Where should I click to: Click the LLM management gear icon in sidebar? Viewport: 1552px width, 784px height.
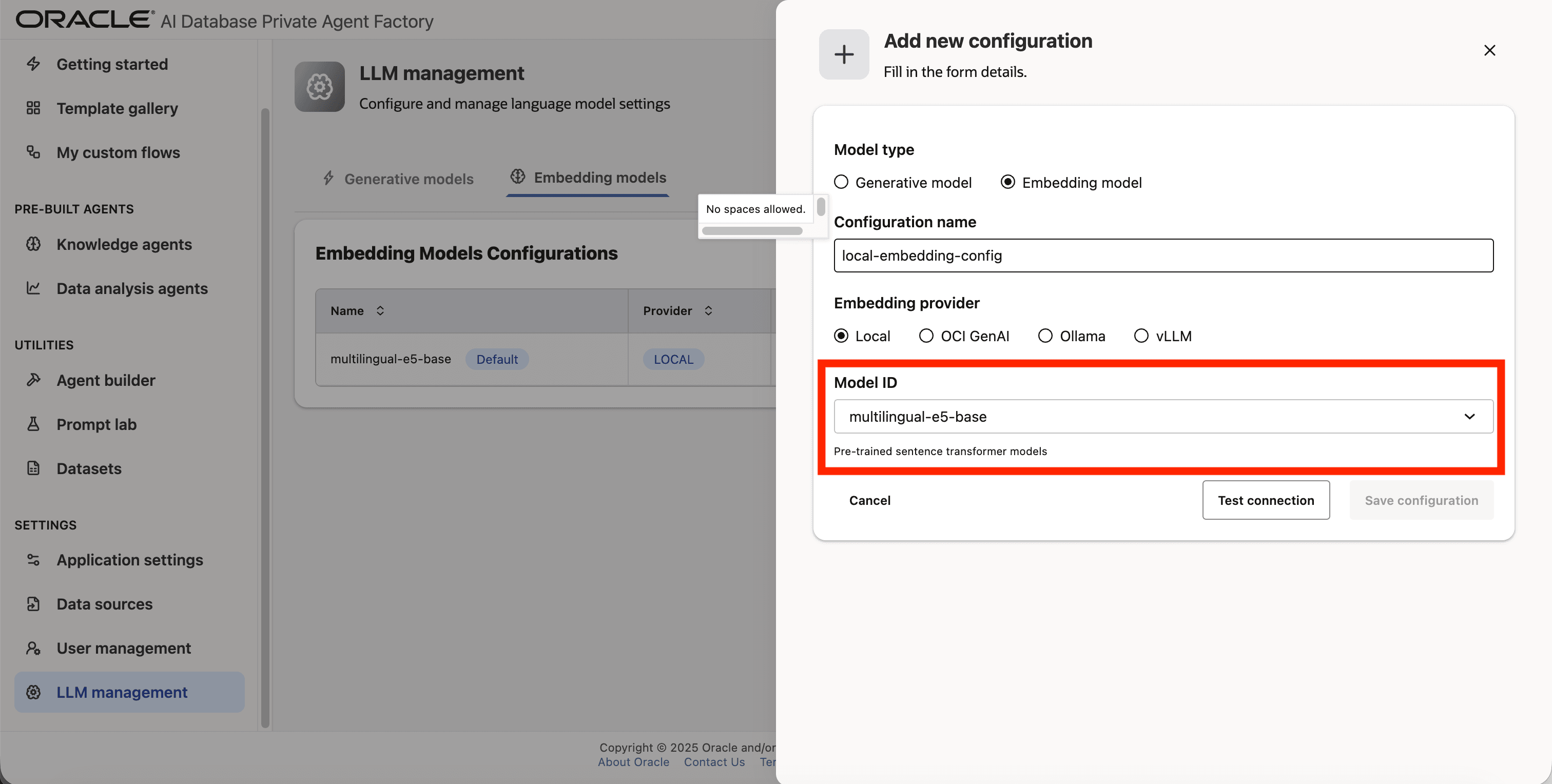tap(34, 692)
